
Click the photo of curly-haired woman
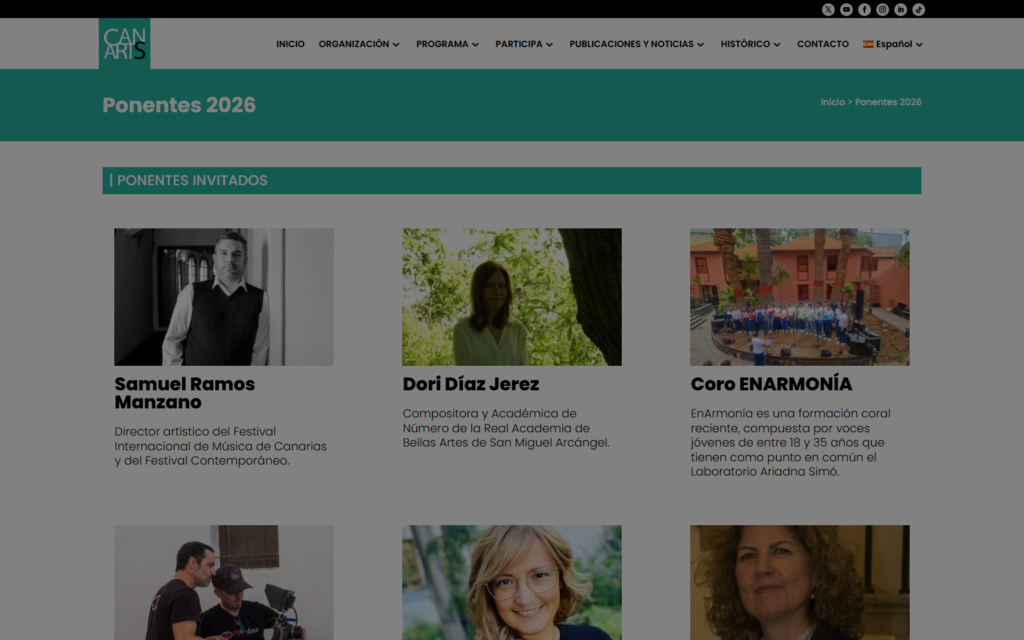tap(800, 583)
